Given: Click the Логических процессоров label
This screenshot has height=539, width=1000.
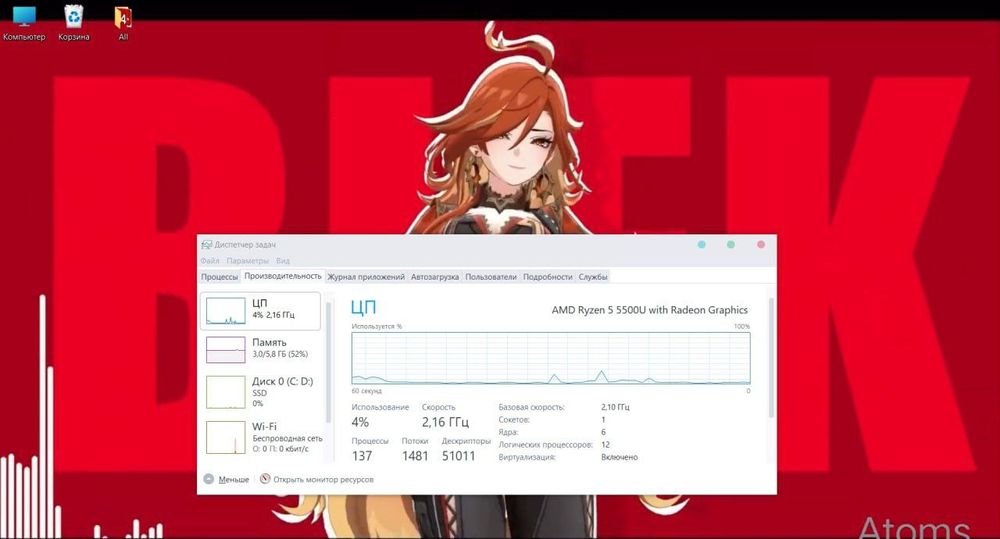Looking at the screenshot, I should click(x=545, y=445).
